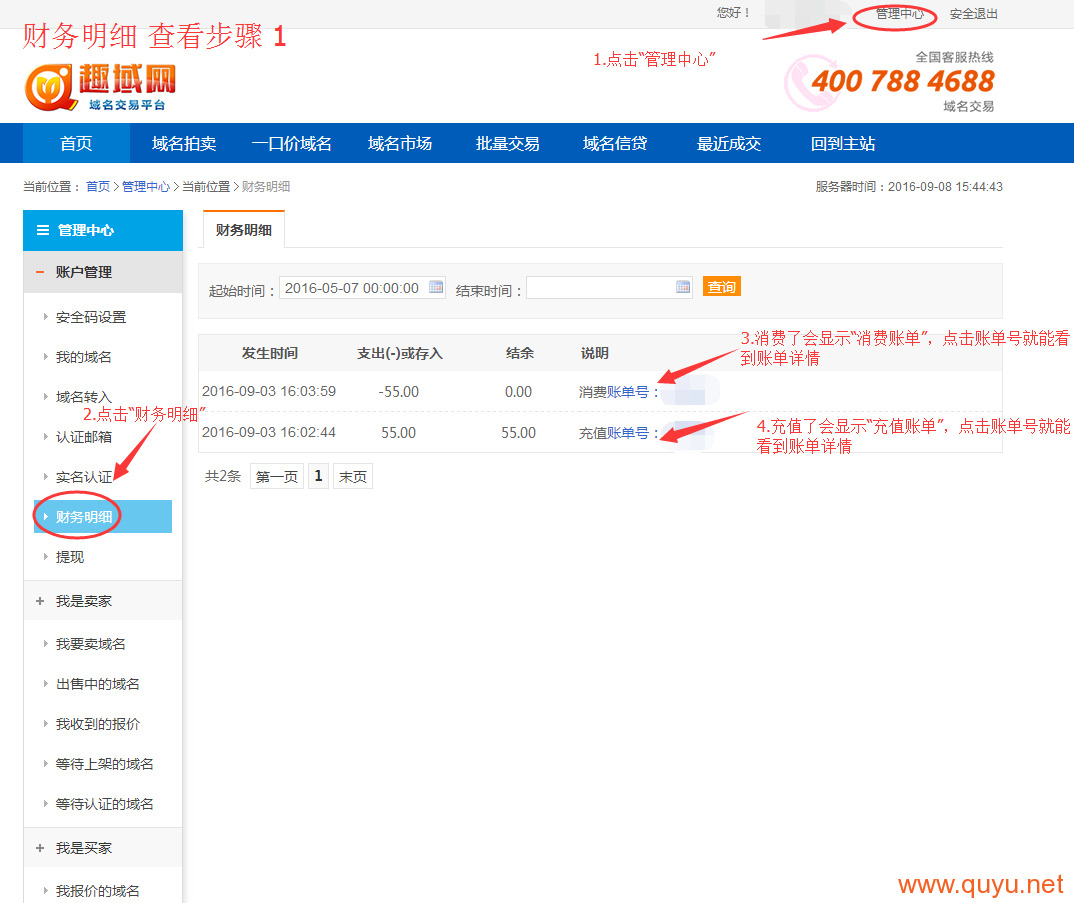1074x903 pixels.
Task: Collapse the 账户管理 section
Action: [x=40, y=272]
